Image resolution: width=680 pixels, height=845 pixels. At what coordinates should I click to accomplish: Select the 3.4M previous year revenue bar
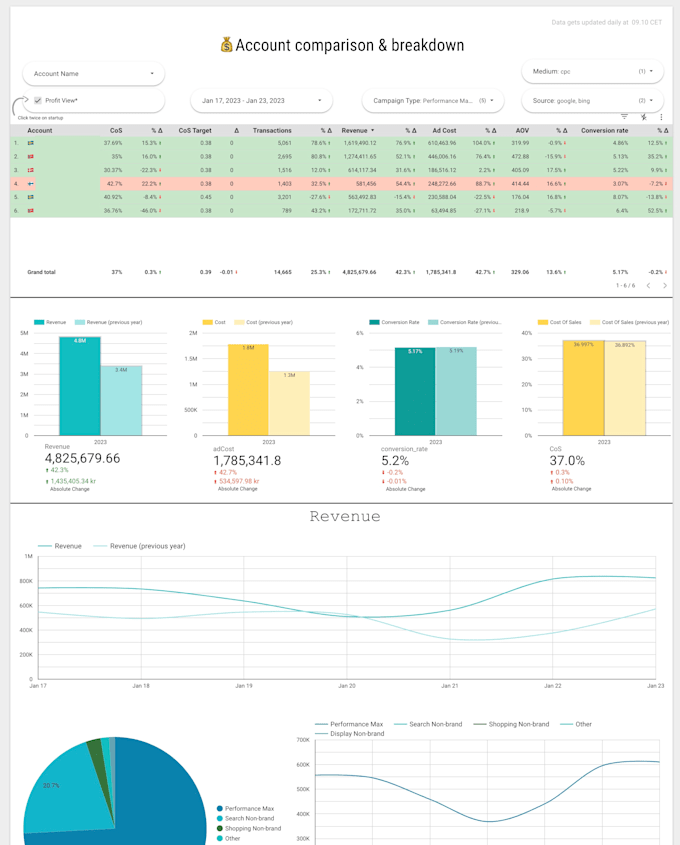coord(121,400)
